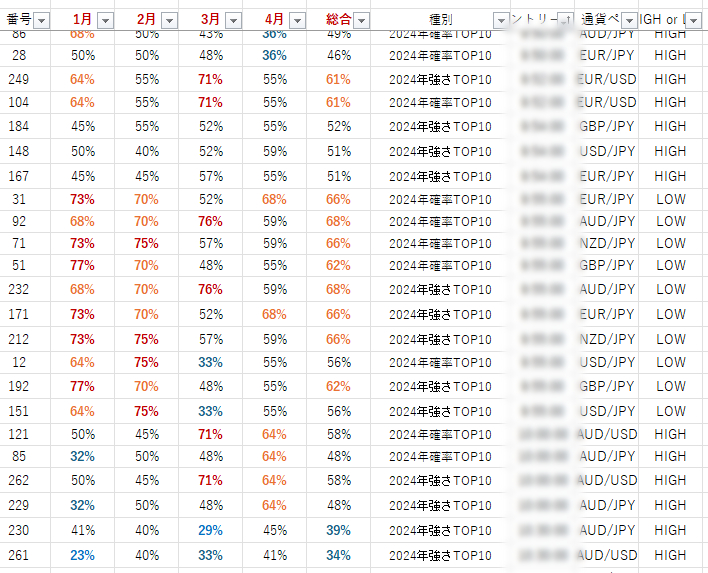This screenshot has height=573, width=708.
Task: Open the 総合 column filter dropdown
Action: pyautogui.click(x=362, y=20)
